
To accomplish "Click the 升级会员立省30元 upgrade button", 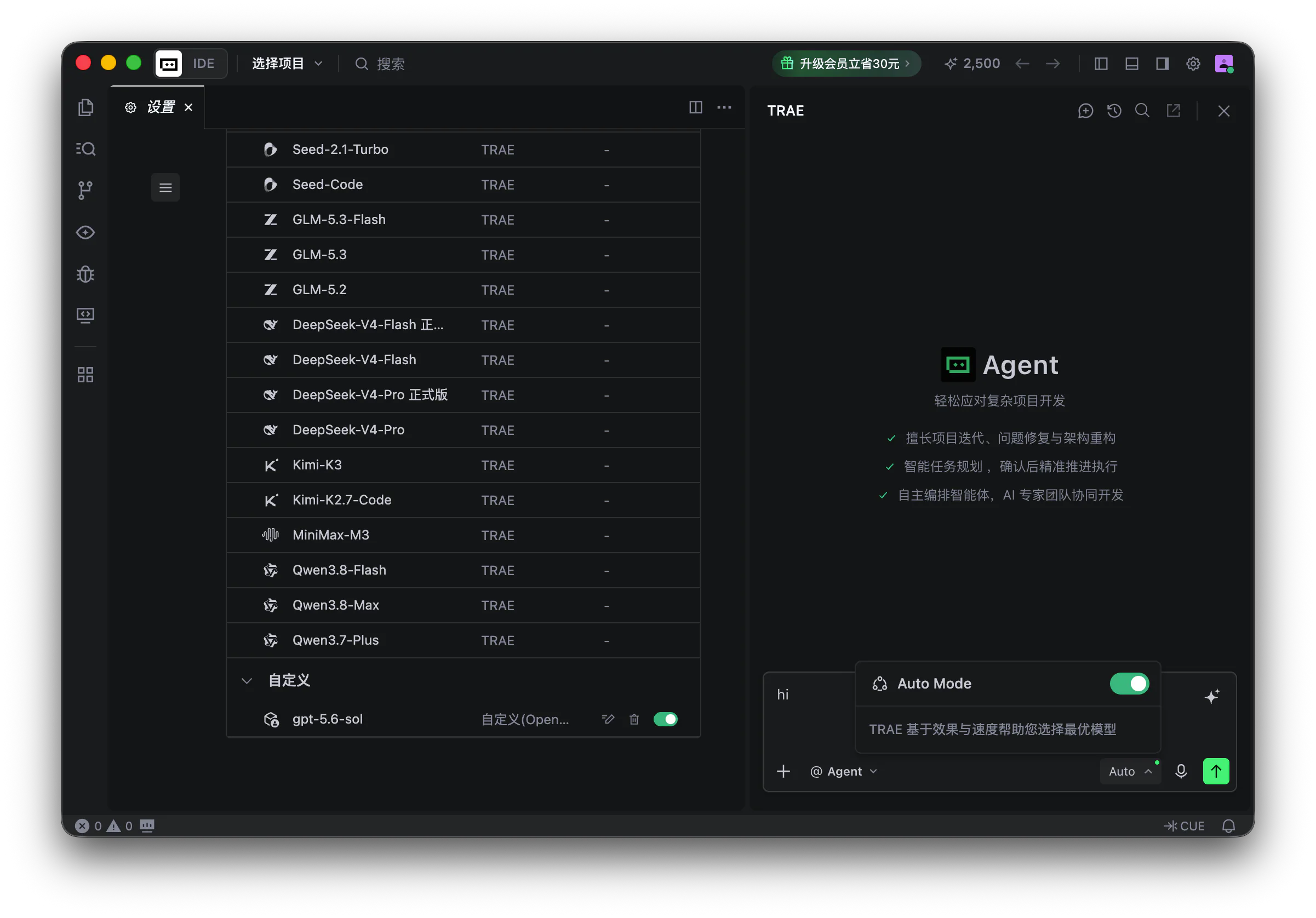I will tap(846, 64).
